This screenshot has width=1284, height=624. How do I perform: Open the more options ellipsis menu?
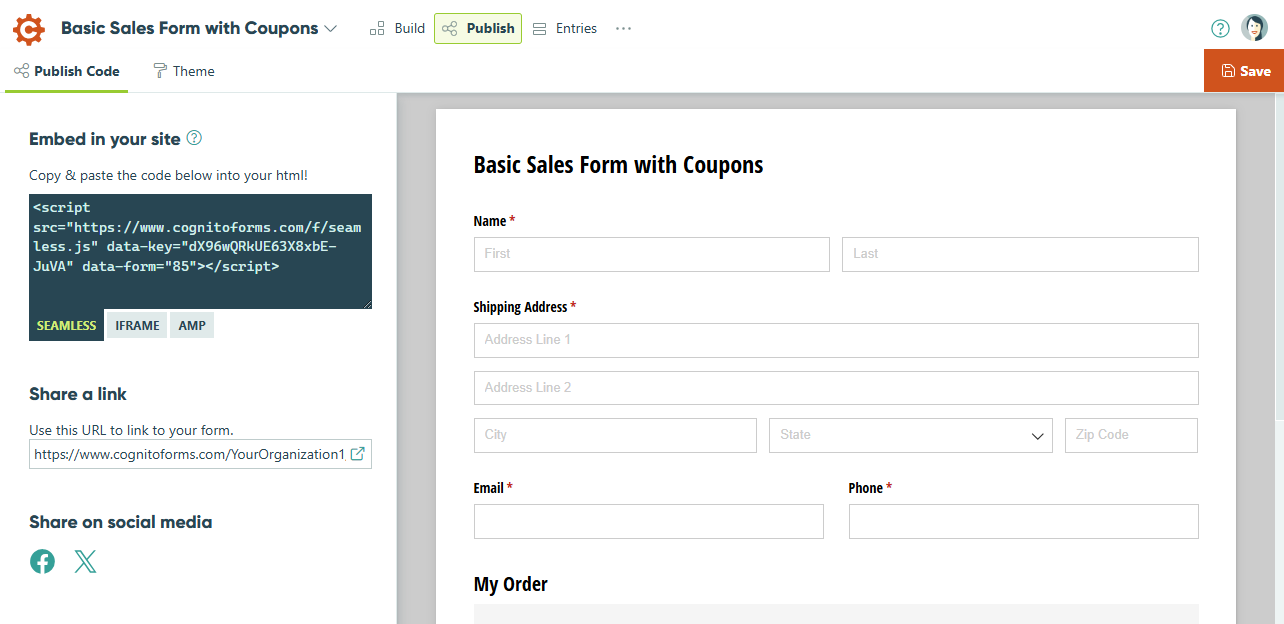pyautogui.click(x=624, y=29)
